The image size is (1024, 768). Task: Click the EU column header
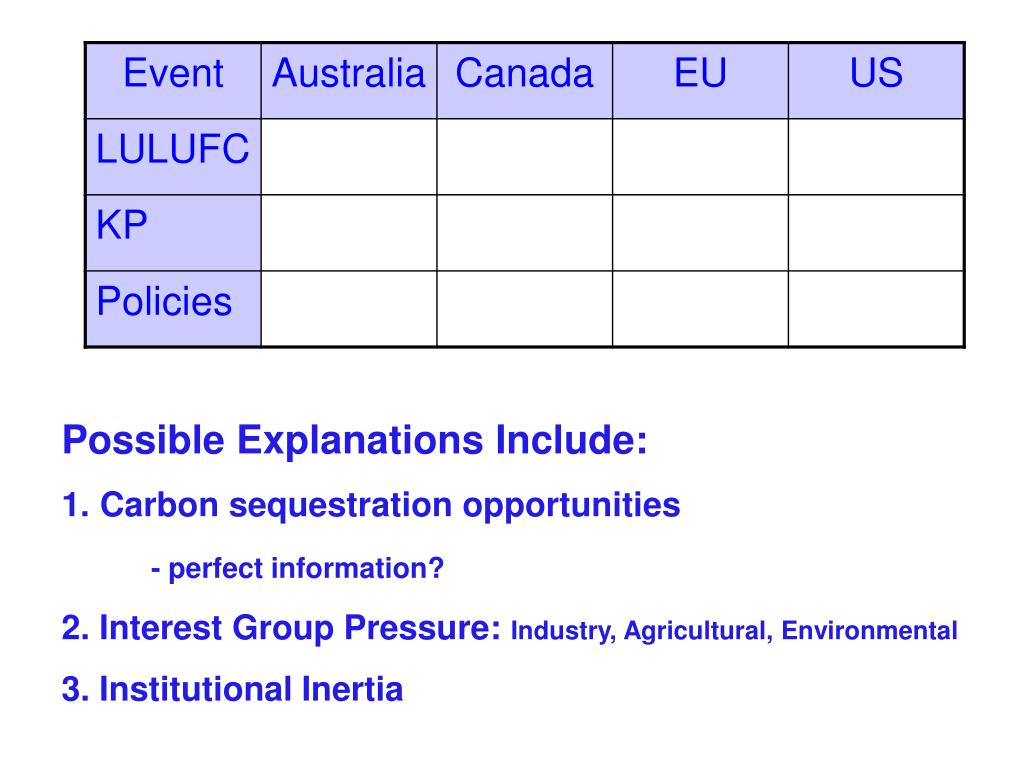coord(700,80)
